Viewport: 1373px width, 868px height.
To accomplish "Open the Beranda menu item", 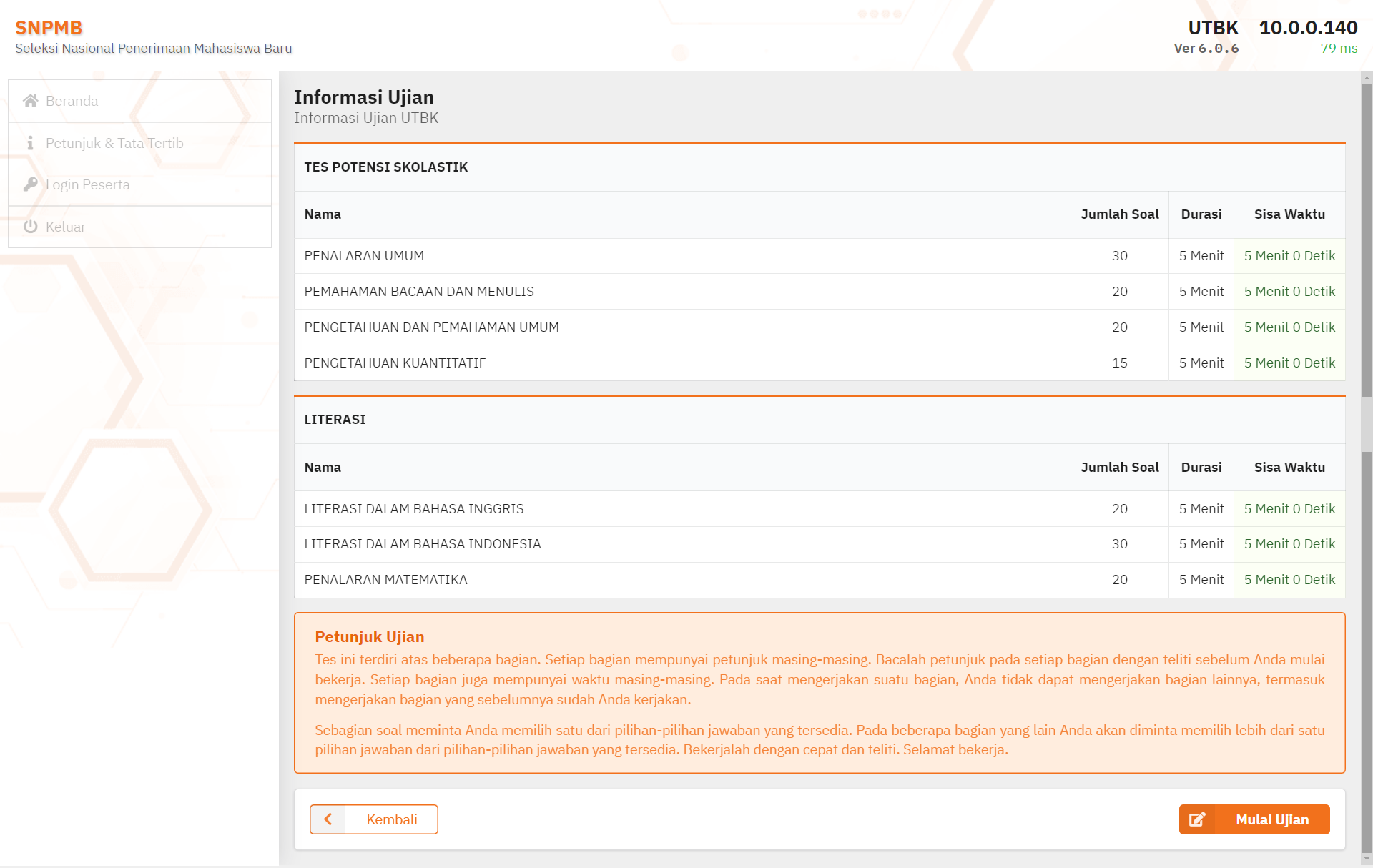I will [x=139, y=101].
